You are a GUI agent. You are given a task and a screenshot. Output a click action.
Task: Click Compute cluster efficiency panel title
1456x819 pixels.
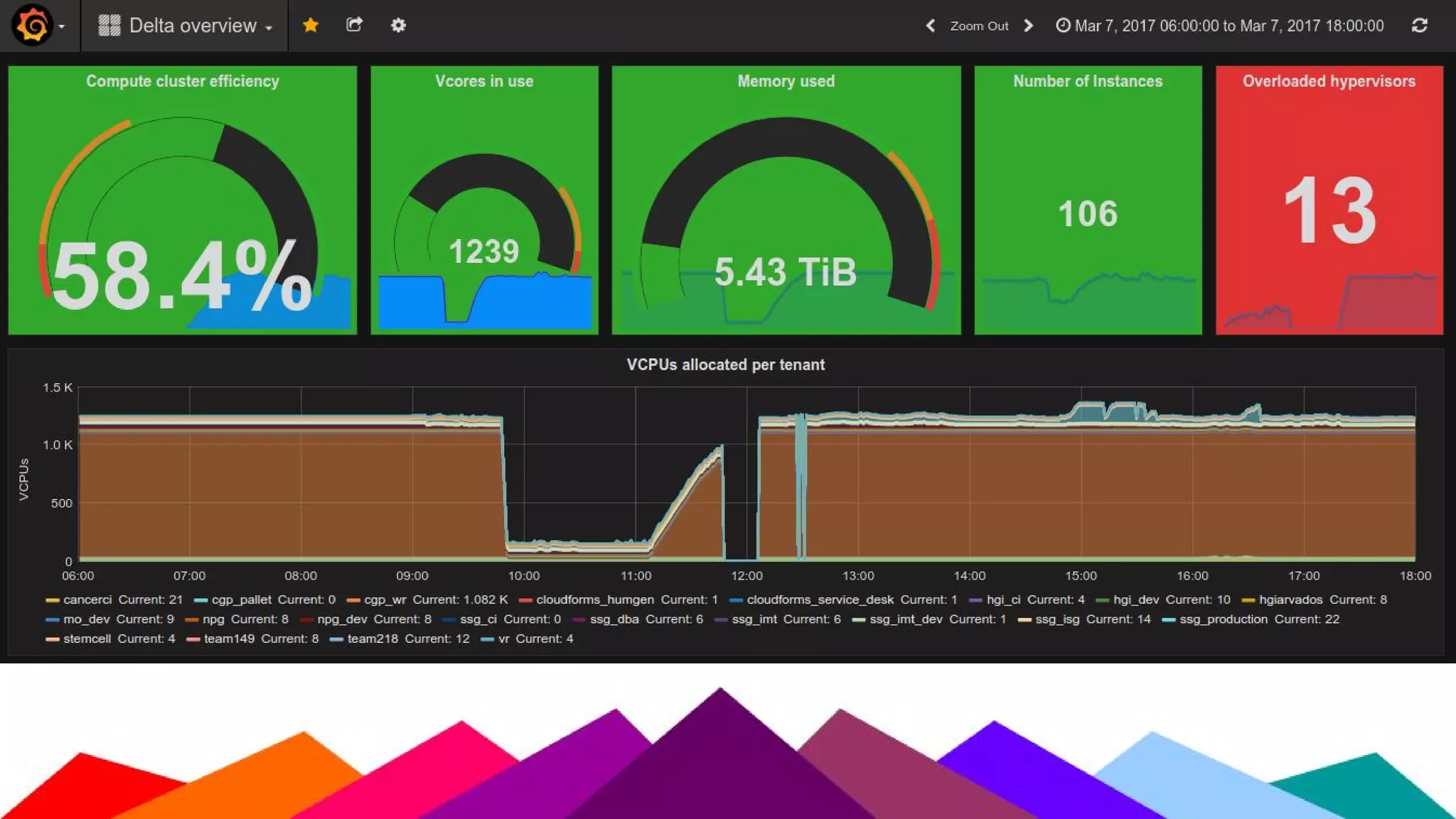click(x=182, y=81)
